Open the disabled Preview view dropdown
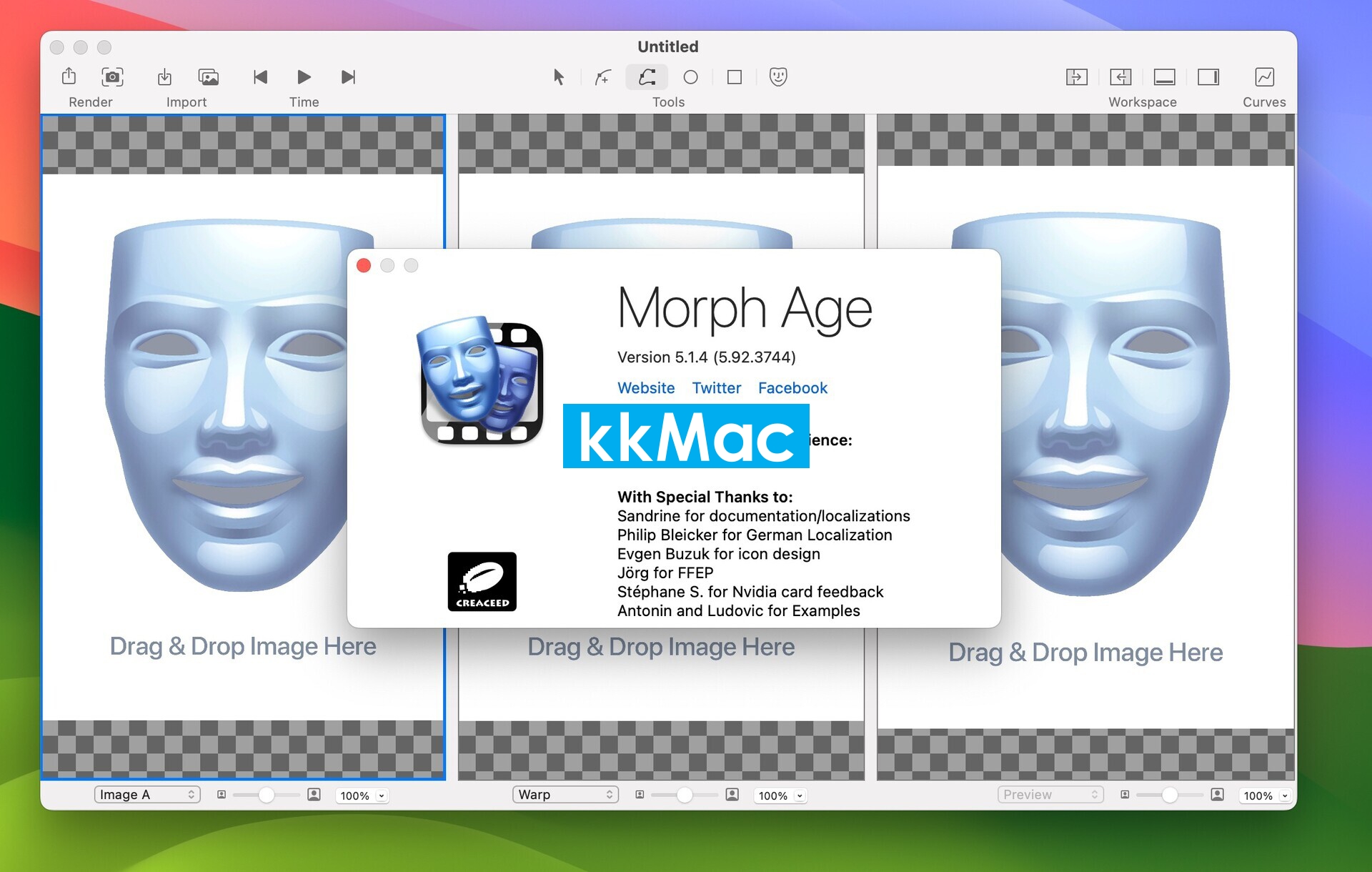 pyautogui.click(x=1050, y=795)
